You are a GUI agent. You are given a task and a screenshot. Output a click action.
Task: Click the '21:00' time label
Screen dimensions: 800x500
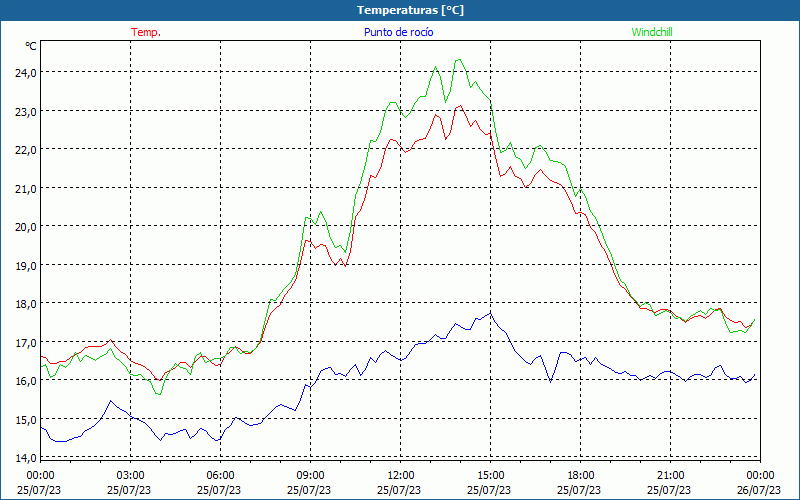[670, 476]
